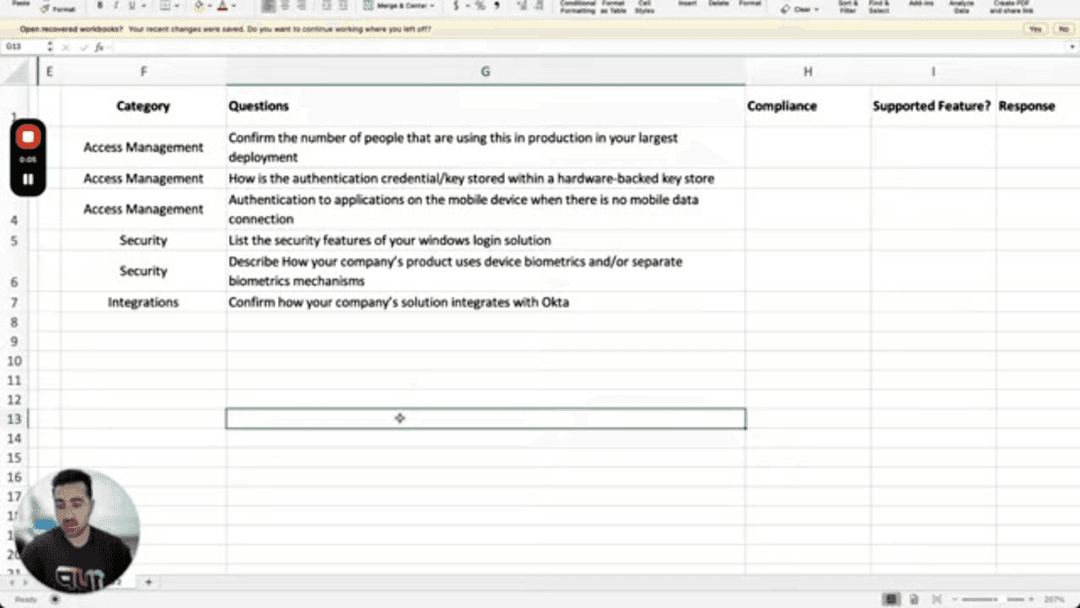Click the Find & Select icon
Image resolution: width=1080 pixels, height=608 pixels.
(878, 6)
